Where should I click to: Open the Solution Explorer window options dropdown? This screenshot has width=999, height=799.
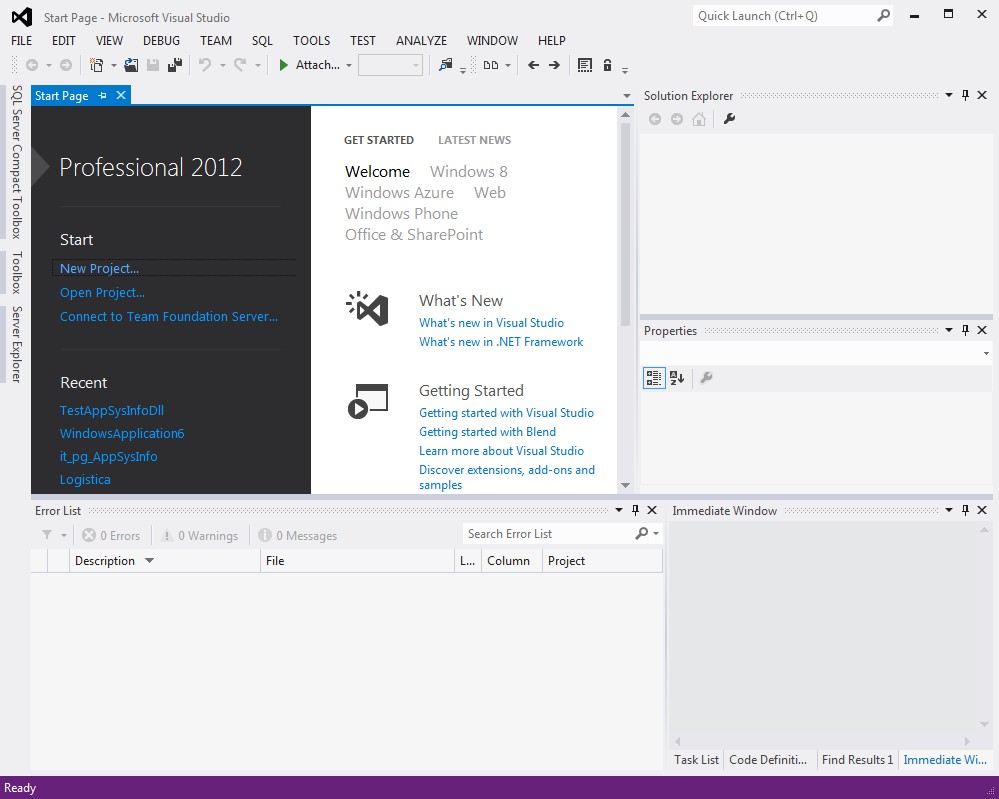(949, 96)
